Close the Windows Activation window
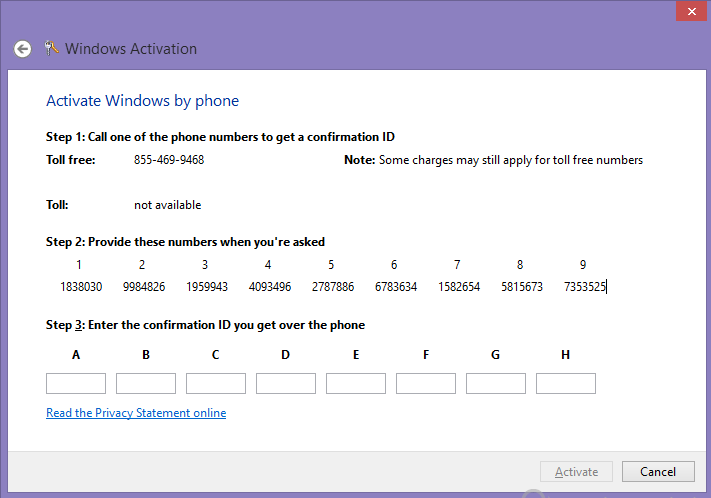Screen dimensions: 711x498 [691, 11]
